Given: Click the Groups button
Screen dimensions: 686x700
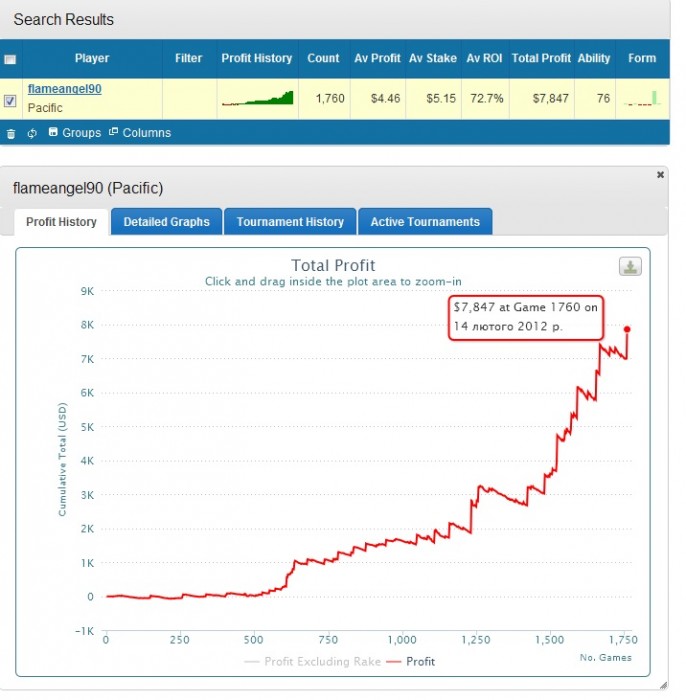Looking at the screenshot, I should point(75,133).
